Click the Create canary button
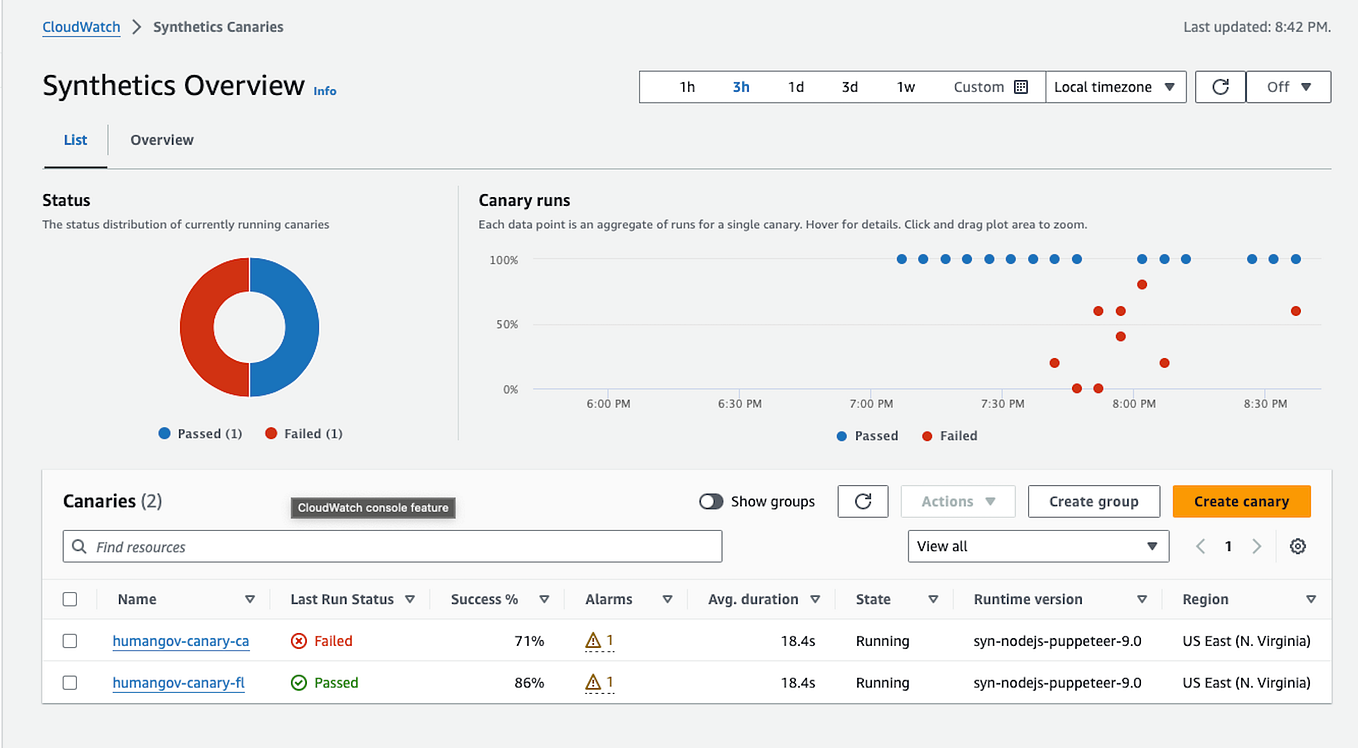This screenshot has height=748, width=1358. click(x=1241, y=501)
